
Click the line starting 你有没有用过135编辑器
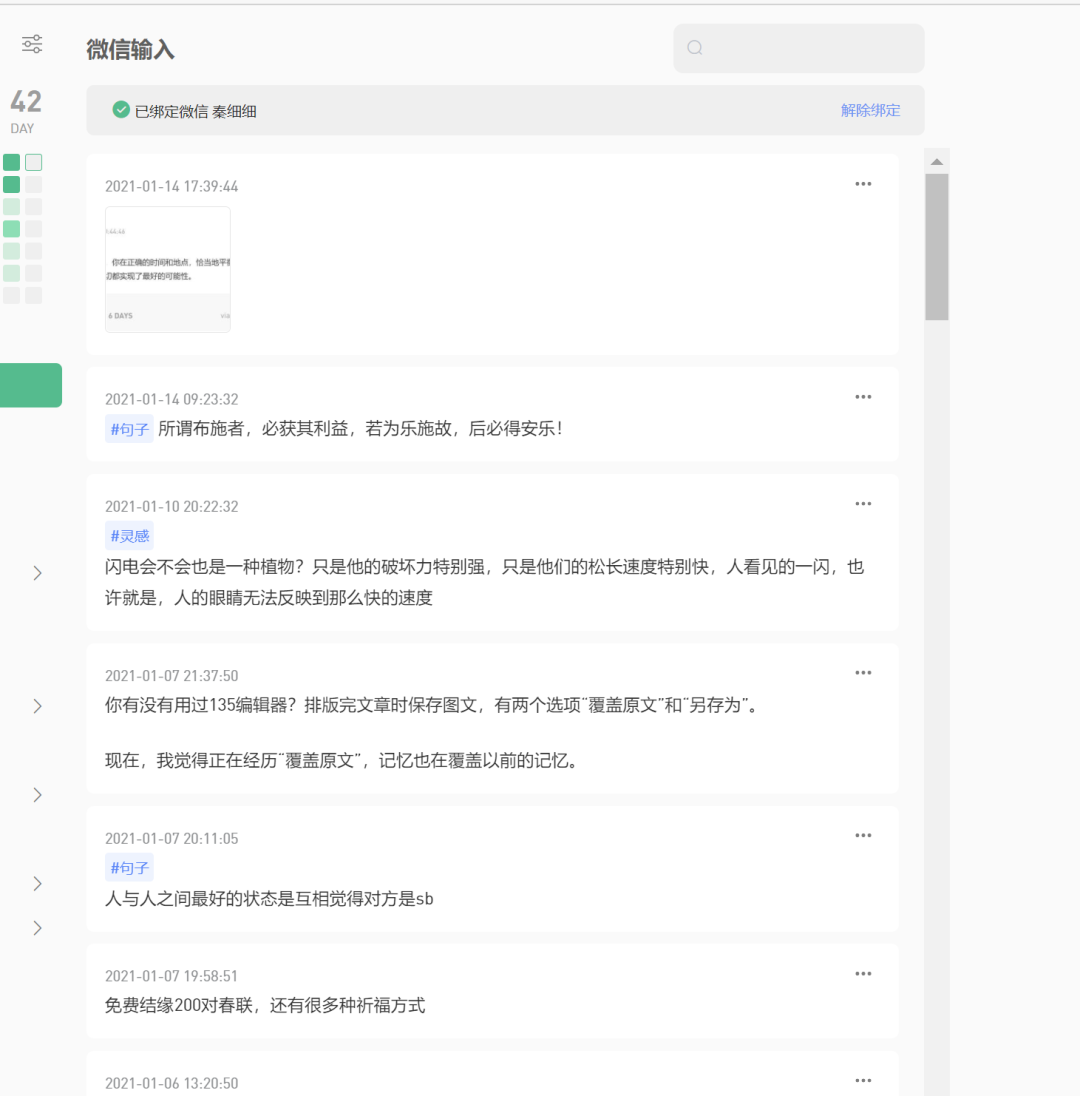432,705
